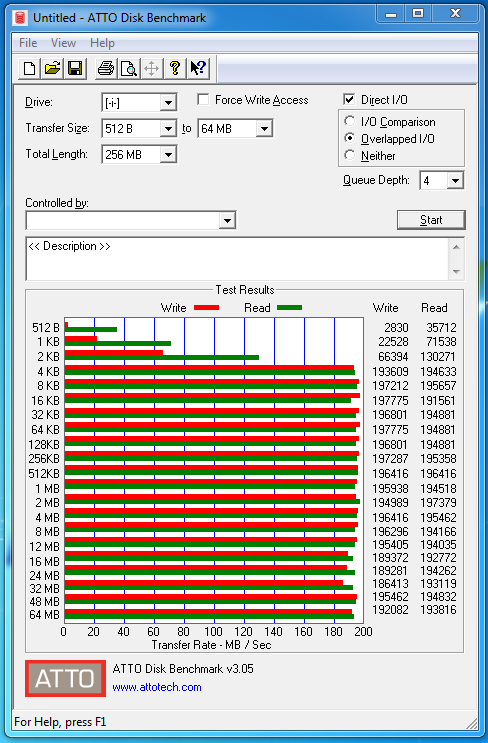This screenshot has height=743, width=488.
Task: Click the ATTO app icon in the title bar
Action: coord(20,18)
